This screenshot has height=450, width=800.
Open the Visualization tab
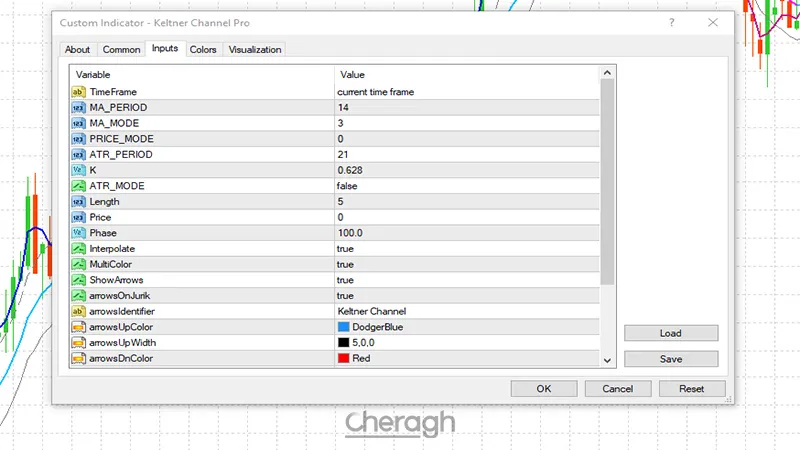click(255, 49)
